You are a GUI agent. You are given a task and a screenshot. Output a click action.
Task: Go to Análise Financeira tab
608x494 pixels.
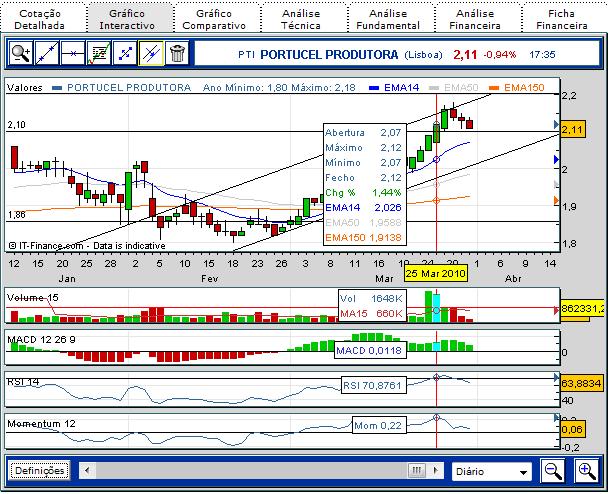tap(475, 19)
